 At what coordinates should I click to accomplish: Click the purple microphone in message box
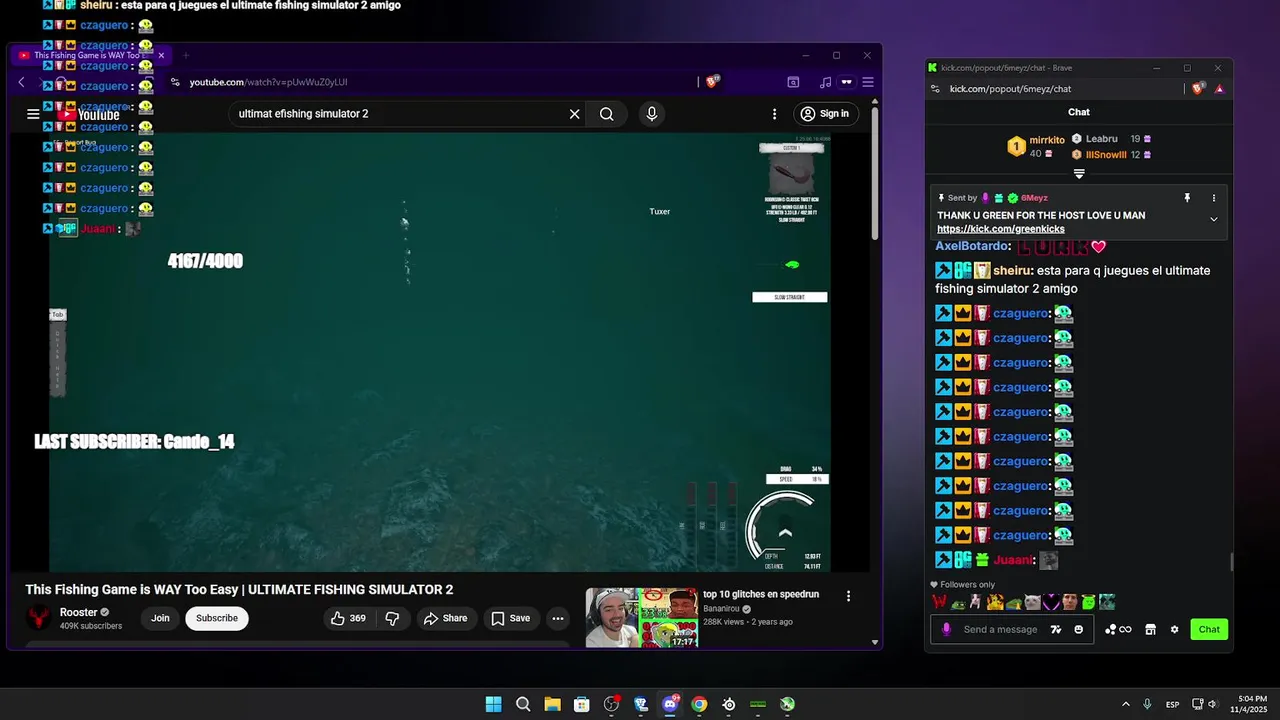[x=946, y=630]
